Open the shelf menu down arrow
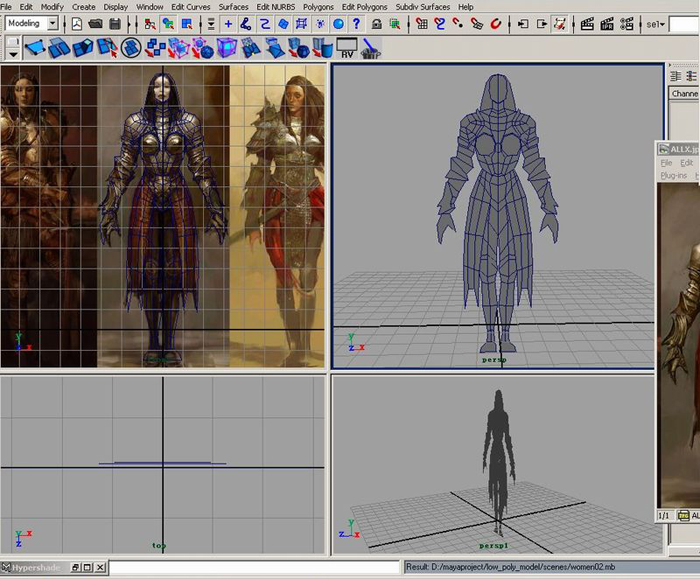 tap(13, 54)
